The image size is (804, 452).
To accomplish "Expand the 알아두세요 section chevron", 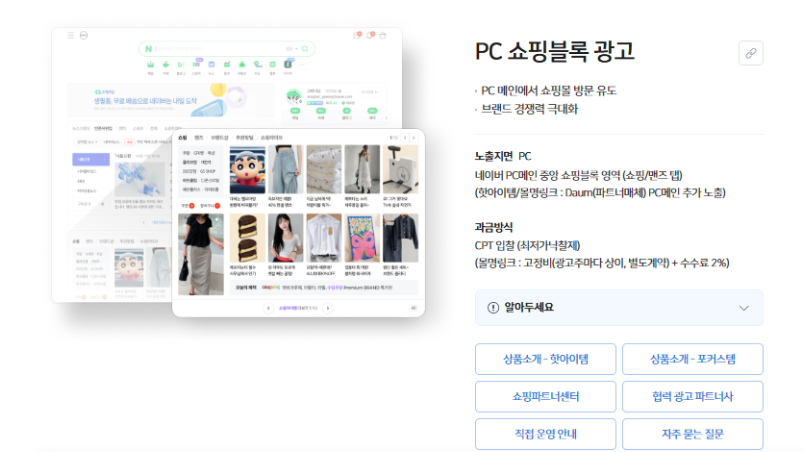I will click(743, 308).
